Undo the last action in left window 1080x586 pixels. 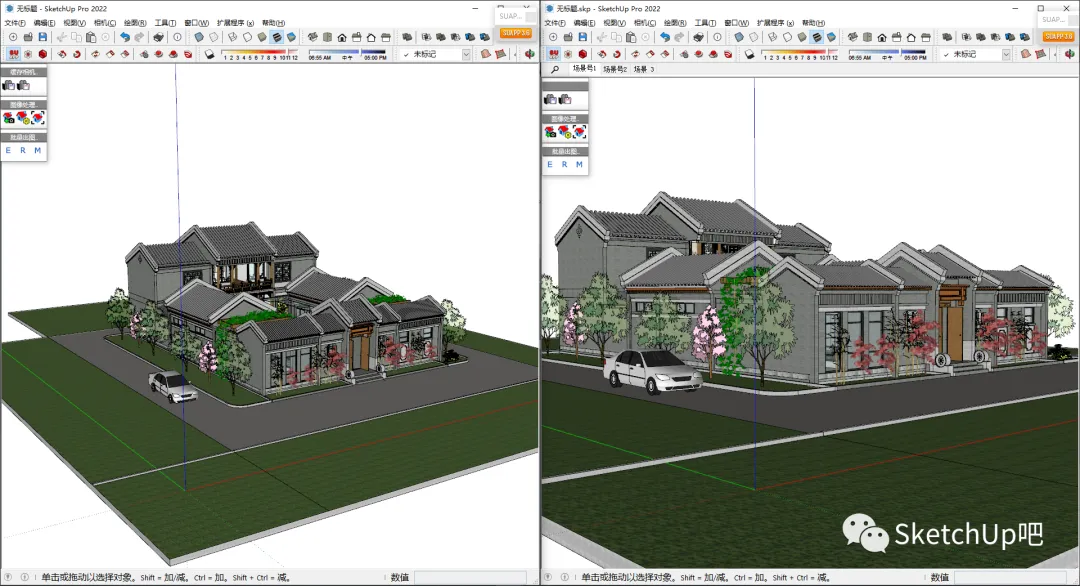125,37
